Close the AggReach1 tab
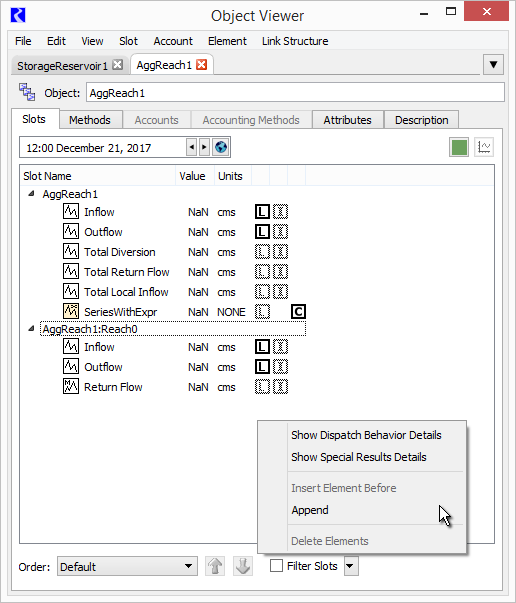Viewport: 516px width, 603px height. (x=201, y=65)
